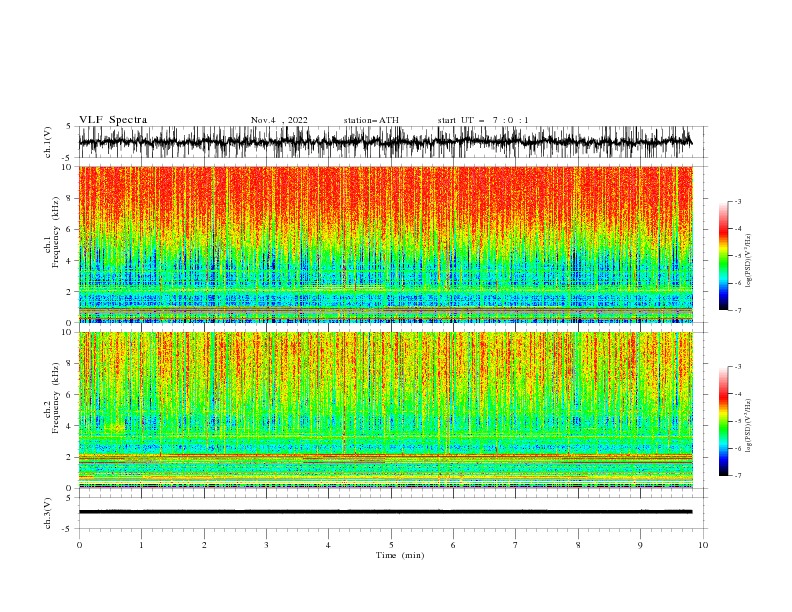The image size is (792, 612).
Task: Click the ch.1(V) waveform axis label
Action: pos(48,142)
